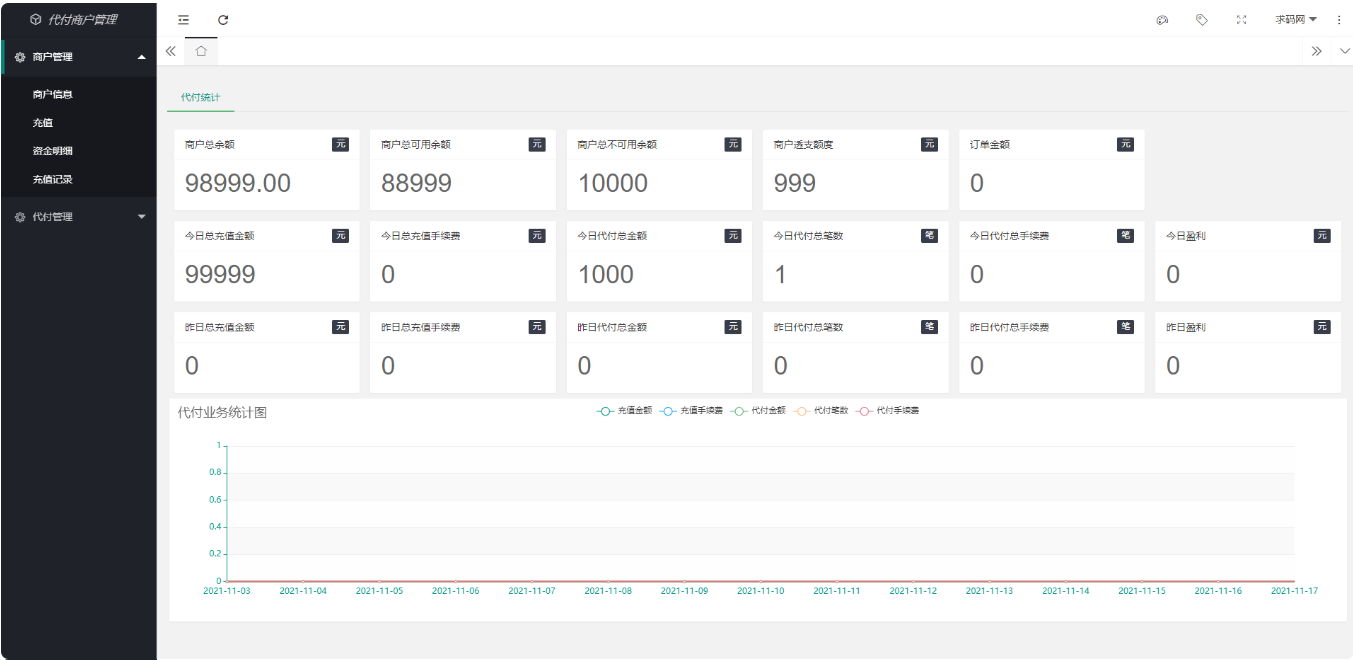The image size is (1353, 660).
Task: Open 商户信息 in the sidebar
Action: point(53,94)
